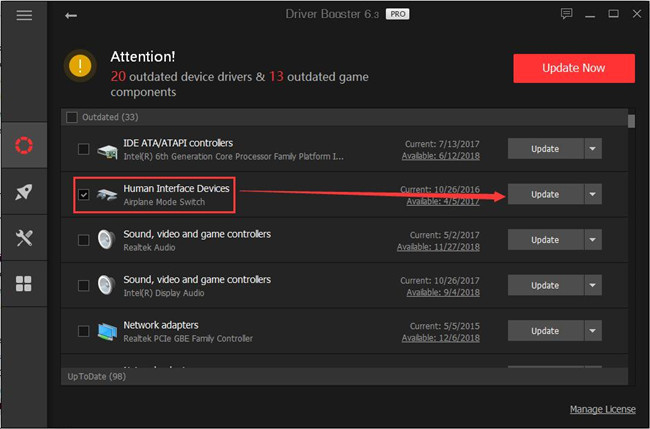Check the Network adapters Realtek PCIe checkbox
Image resolution: width=650 pixels, height=429 pixels.
(x=83, y=331)
